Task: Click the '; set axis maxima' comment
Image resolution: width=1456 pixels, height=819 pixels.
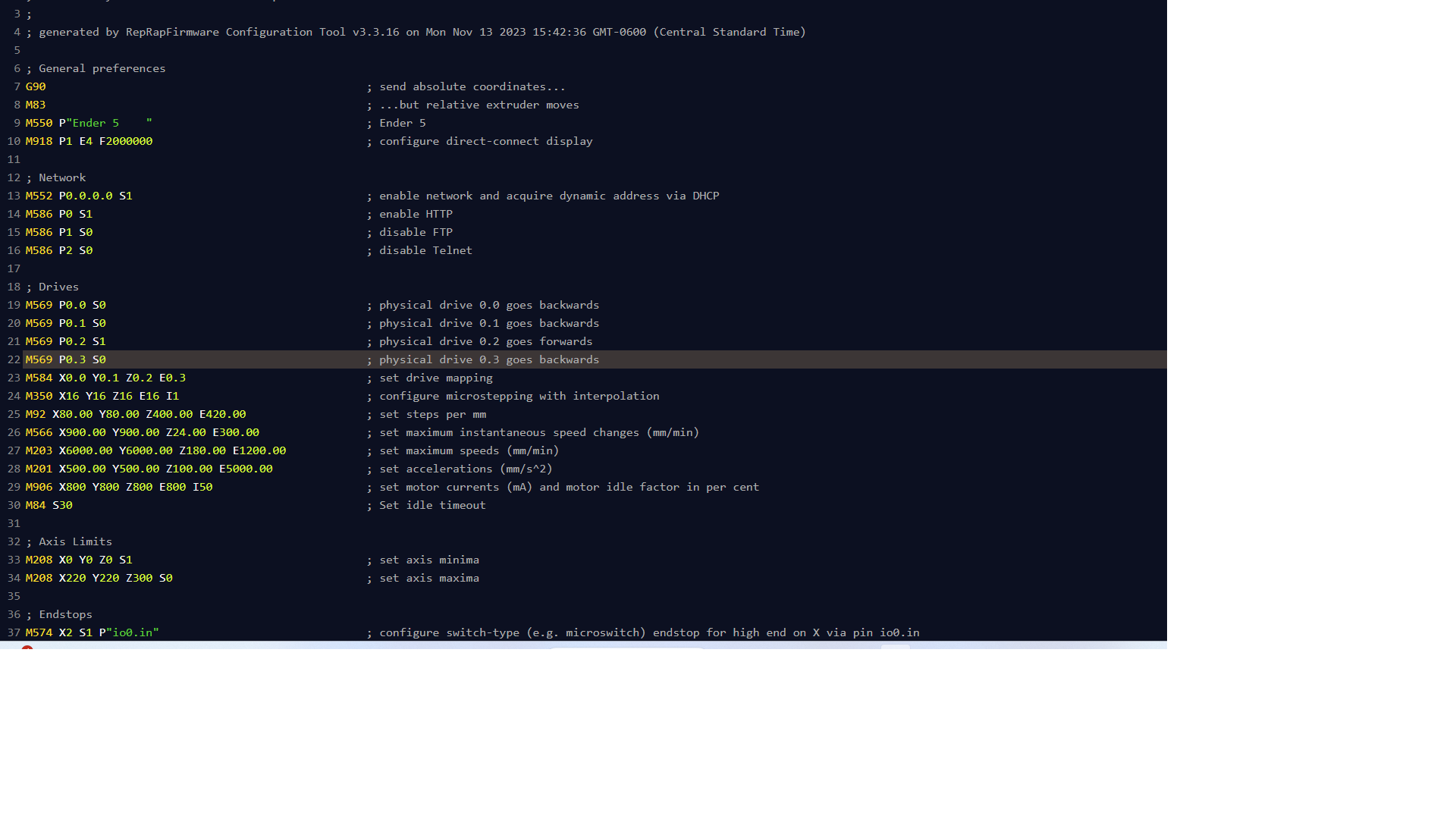Action: coord(423,578)
